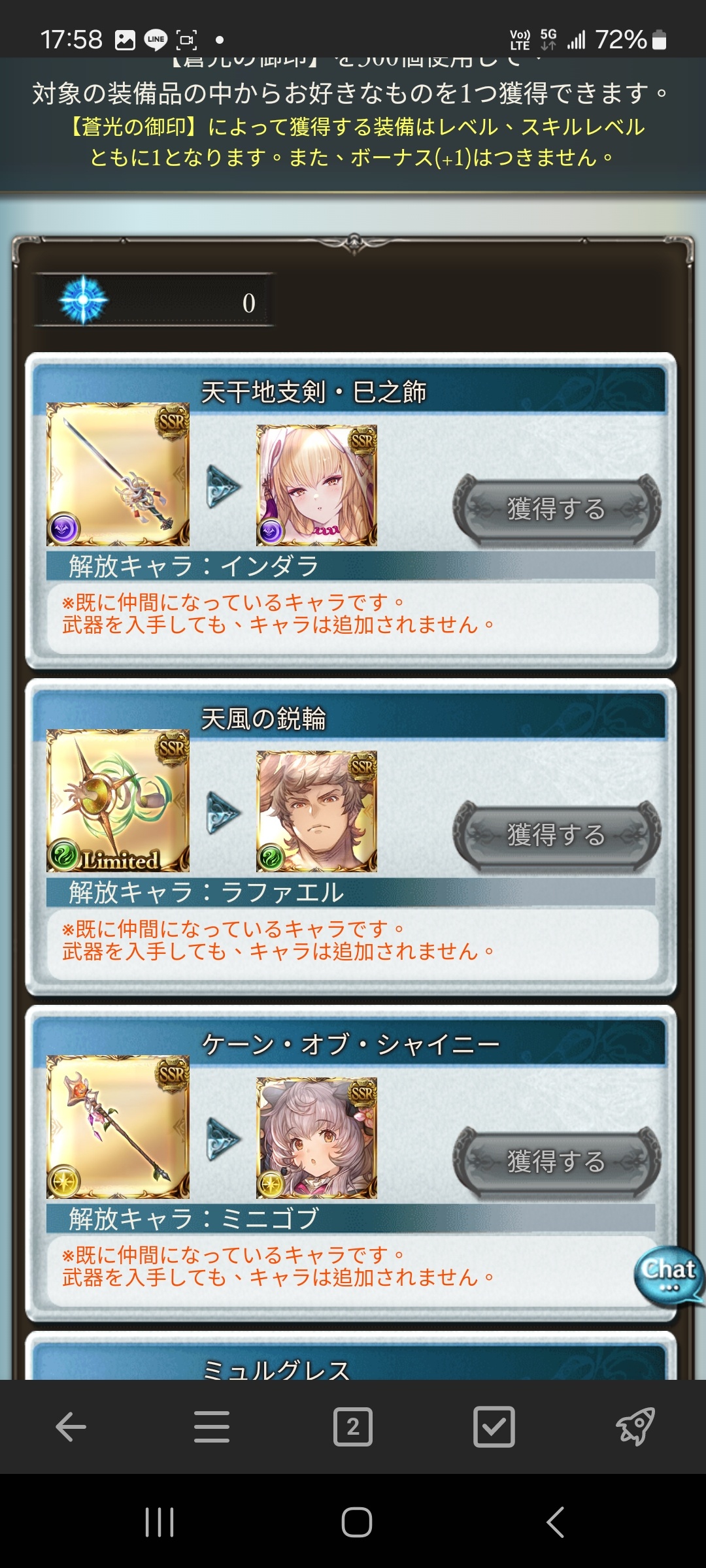Open the tab switcher showing 2
The width and height of the screenshot is (706, 1568).
(353, 1427)
